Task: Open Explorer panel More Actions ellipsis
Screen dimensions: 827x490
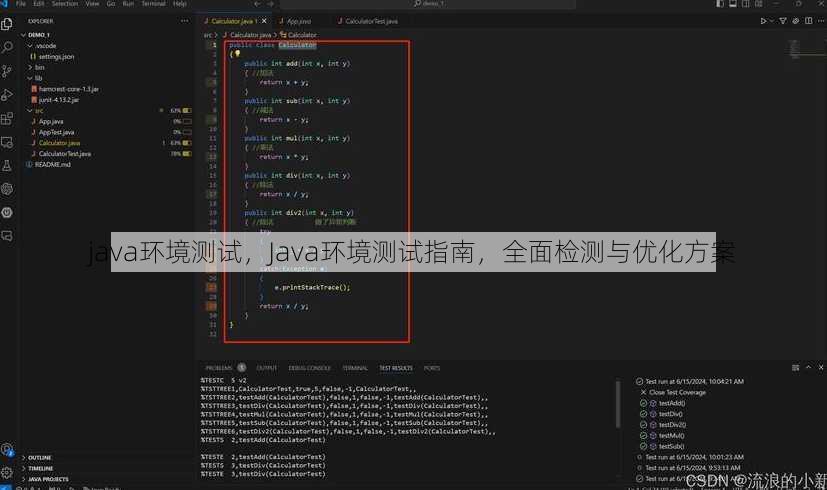Action: [x=185, y=21]
